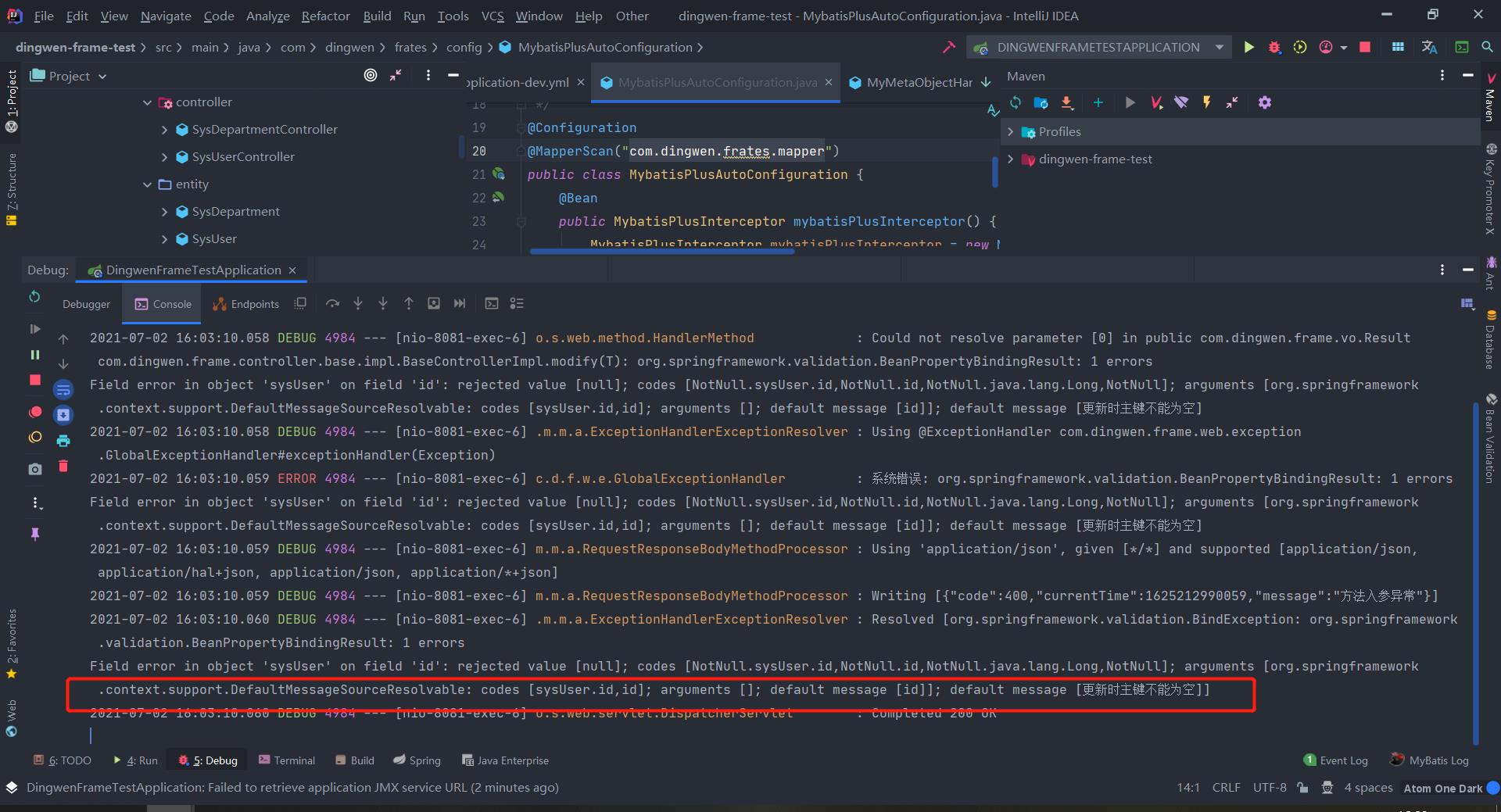Image resolution: width=1501 pixels, height=812 pixels.
Task: Expand dingwen-frame-test Maven project
Action: [1011, 159]
